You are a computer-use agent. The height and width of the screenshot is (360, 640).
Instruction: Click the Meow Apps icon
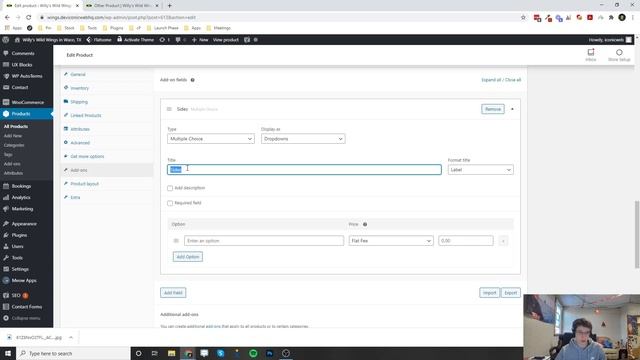(x=6, y=281)
